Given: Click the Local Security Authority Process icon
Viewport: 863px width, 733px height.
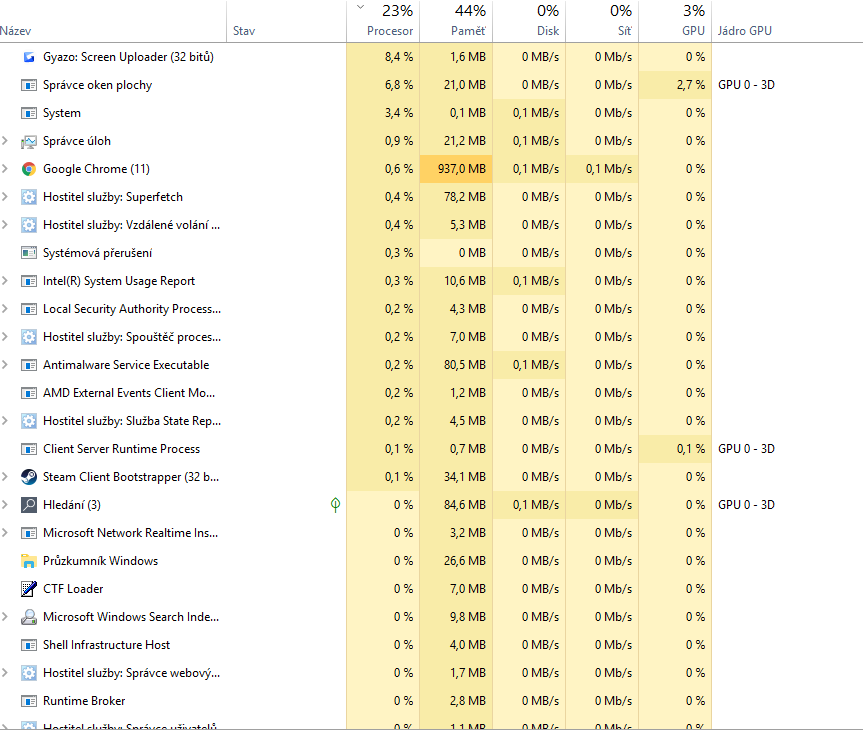Looking at the screenshot, I should 29,309.
